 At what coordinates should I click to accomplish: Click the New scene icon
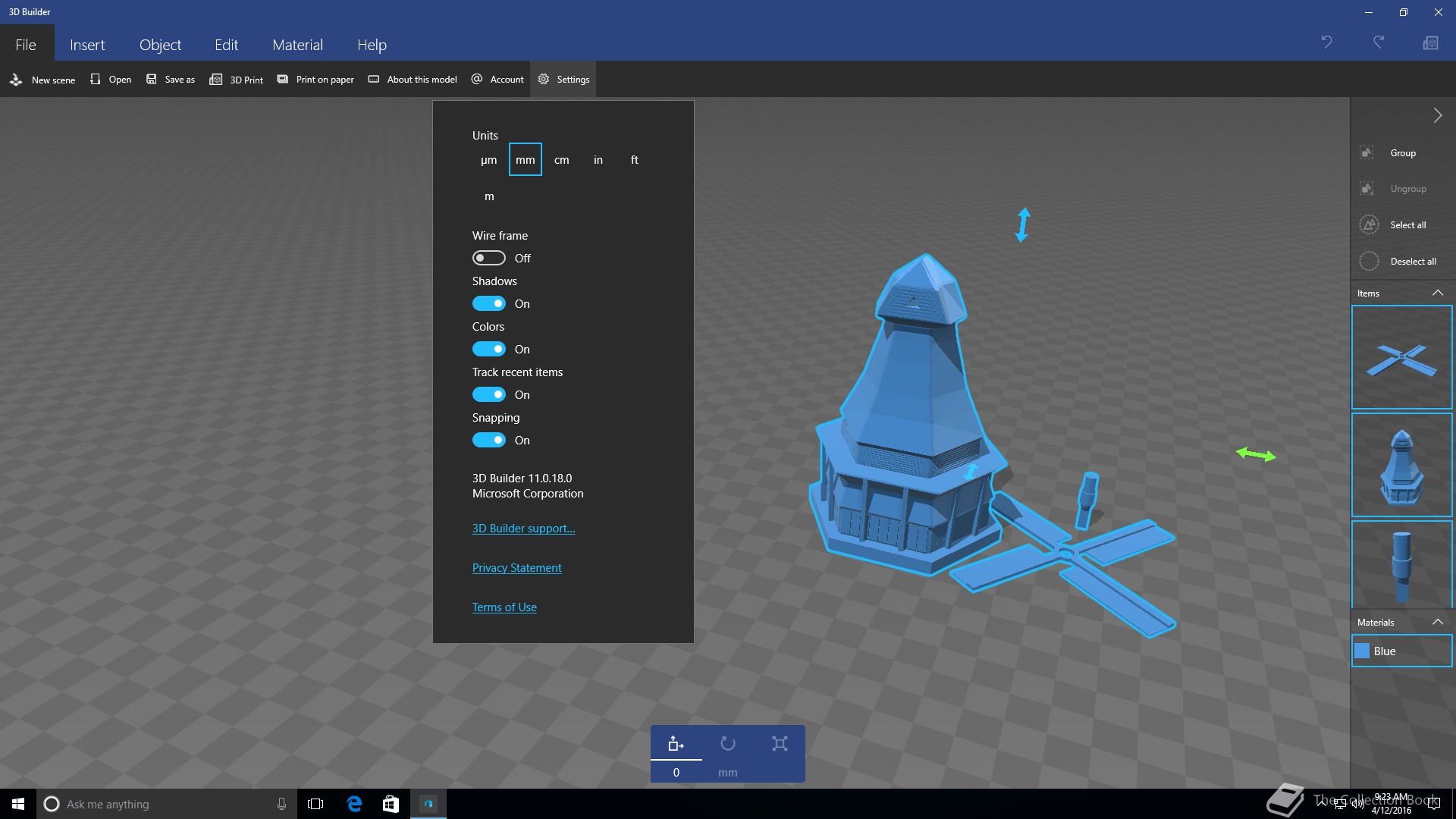[x=16, y=79]
